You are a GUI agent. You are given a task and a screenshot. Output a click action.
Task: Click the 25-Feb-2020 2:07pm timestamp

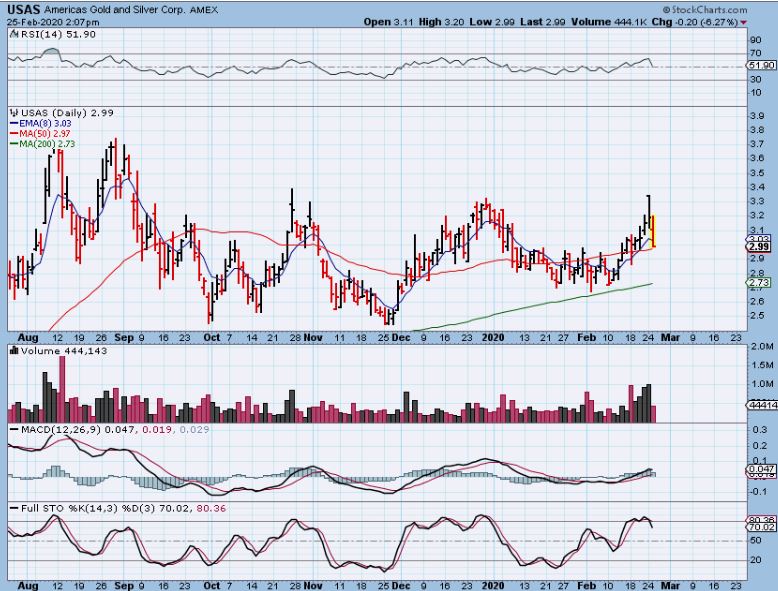tap(53, 22)
